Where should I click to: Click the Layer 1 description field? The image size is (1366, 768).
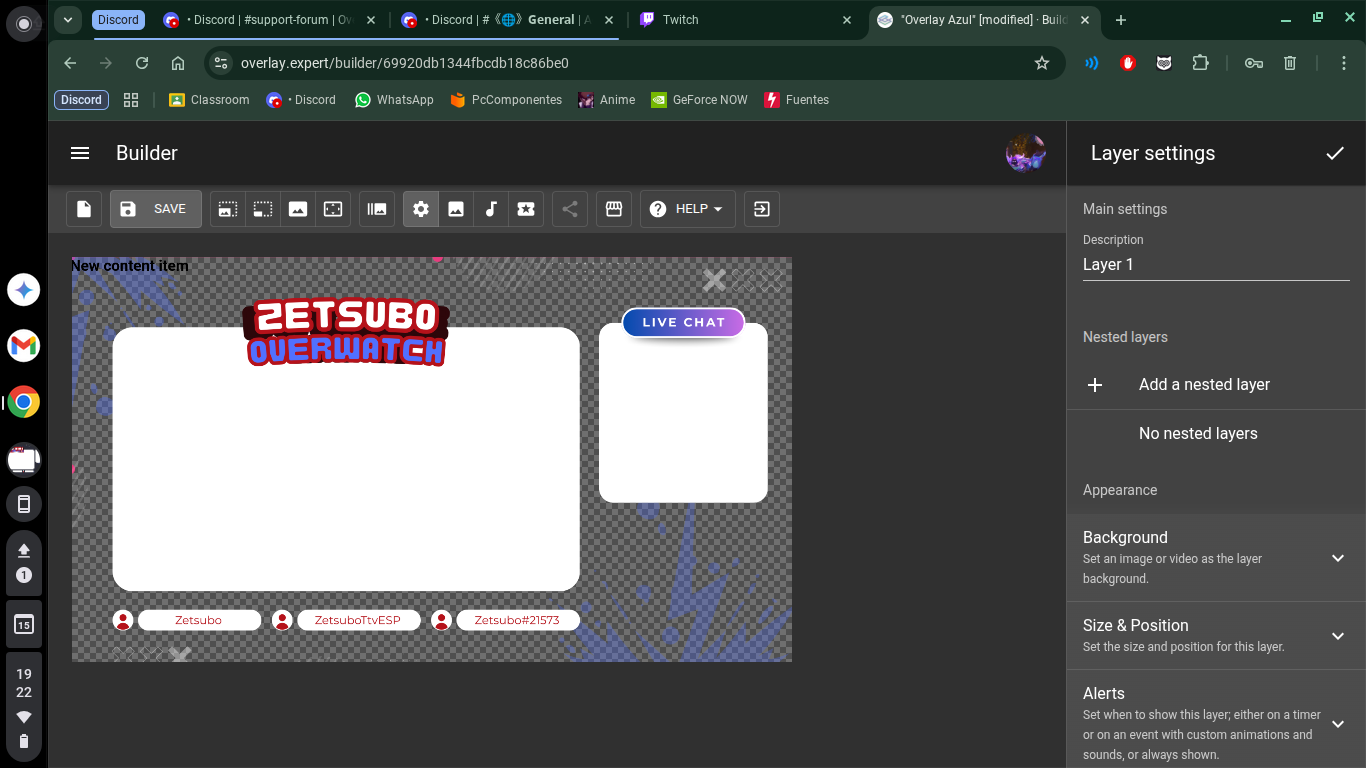pos(1216,264)
